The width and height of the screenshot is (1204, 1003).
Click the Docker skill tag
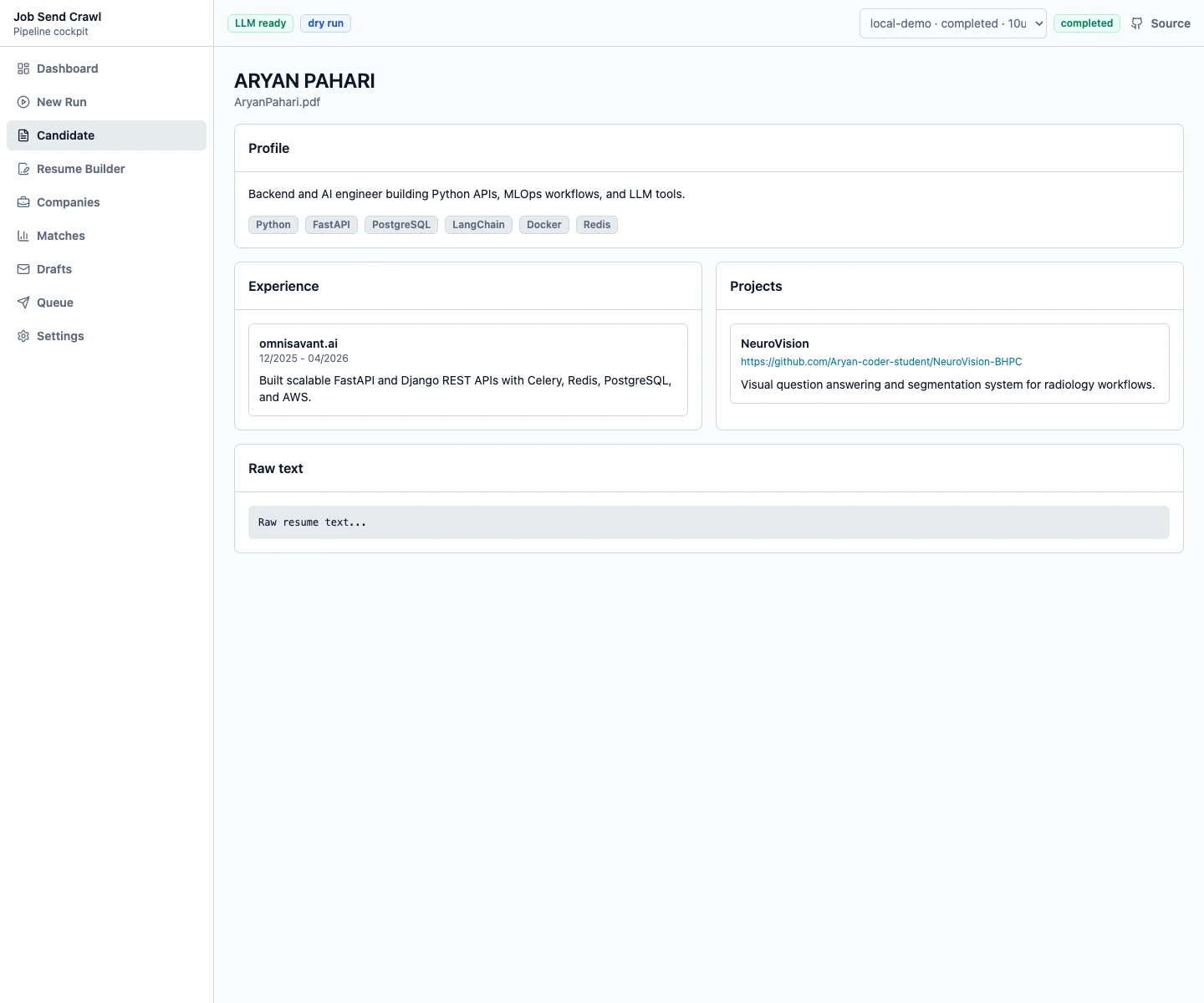click(x=544, y=225)
